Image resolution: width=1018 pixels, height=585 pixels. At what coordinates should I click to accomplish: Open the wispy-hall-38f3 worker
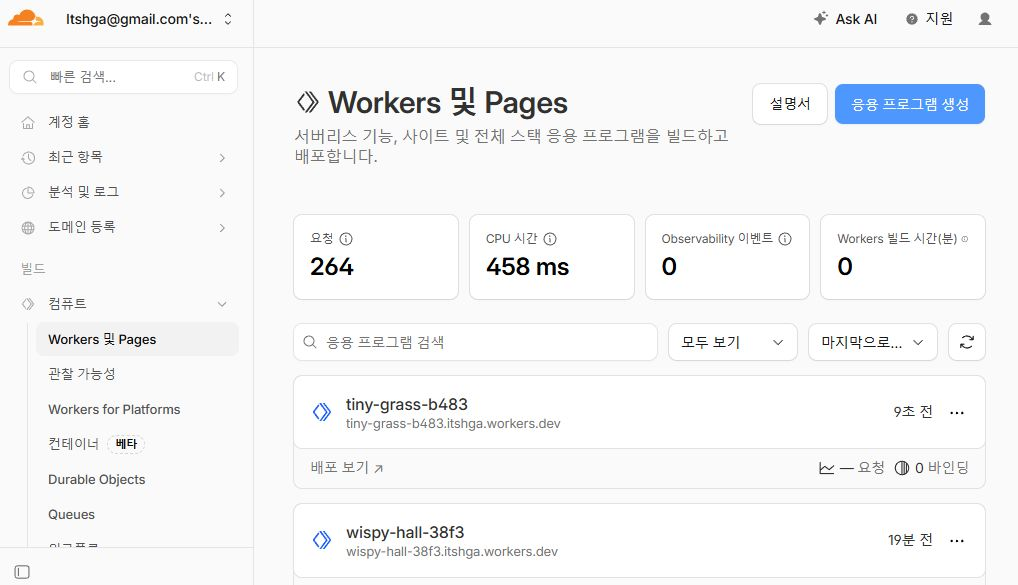(x=405, y=532)
